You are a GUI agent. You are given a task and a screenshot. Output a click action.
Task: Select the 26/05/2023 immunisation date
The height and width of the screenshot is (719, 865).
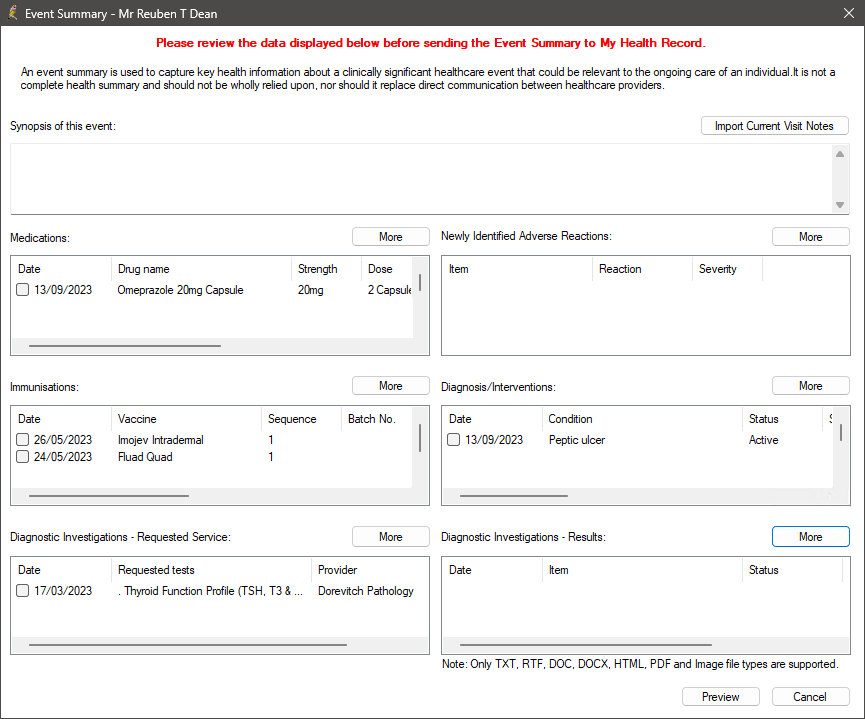pos(63,440)
